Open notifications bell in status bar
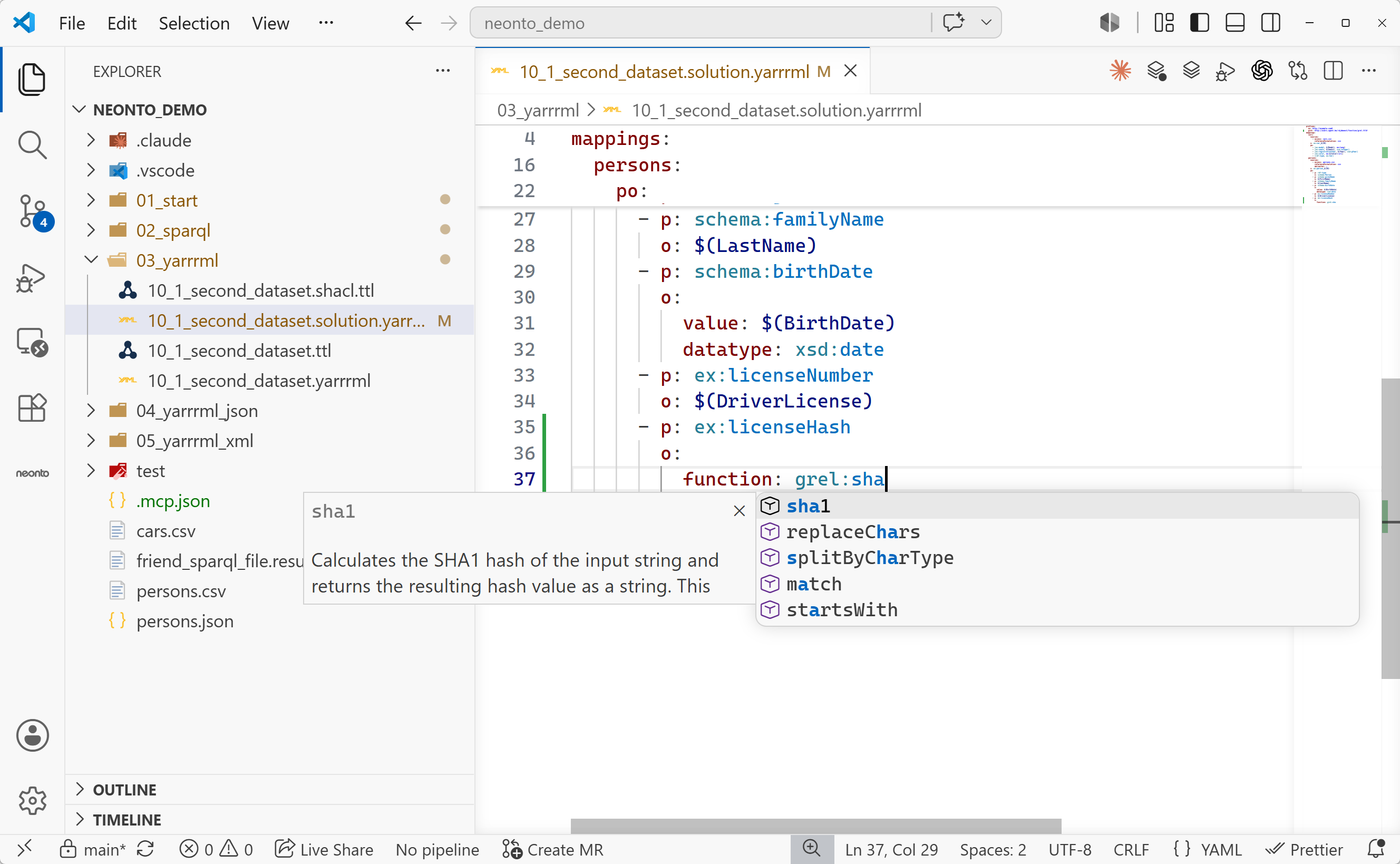 tap(1377, 849)
